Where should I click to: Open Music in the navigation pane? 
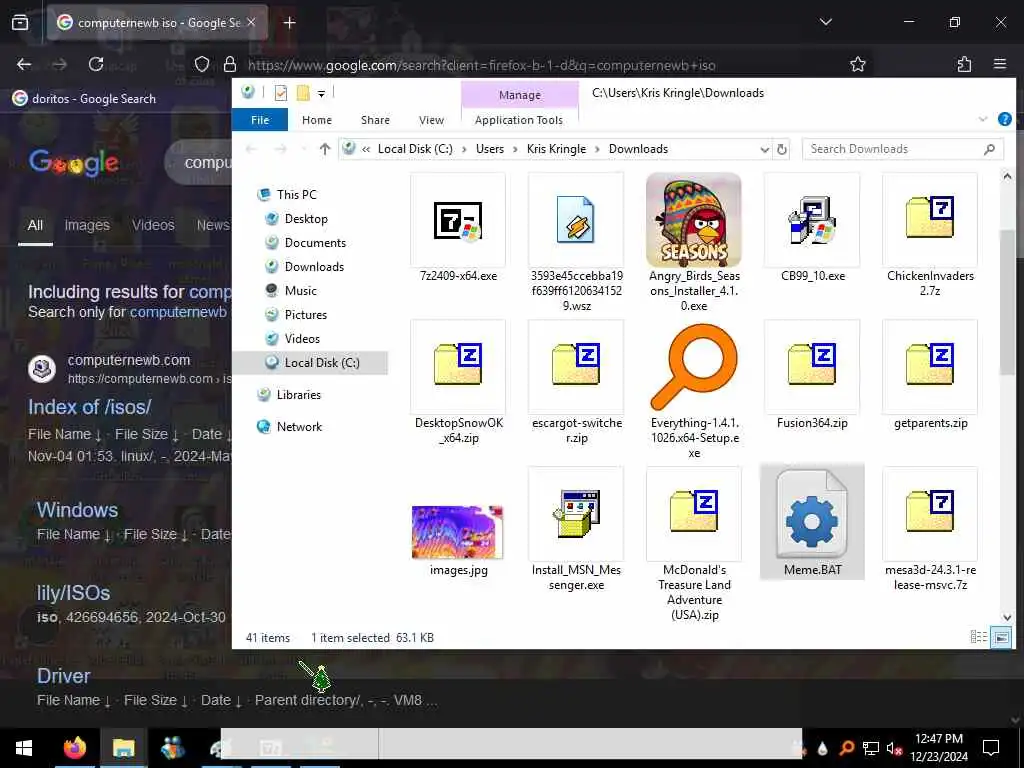pyautogui.click(x=300, y=291)
